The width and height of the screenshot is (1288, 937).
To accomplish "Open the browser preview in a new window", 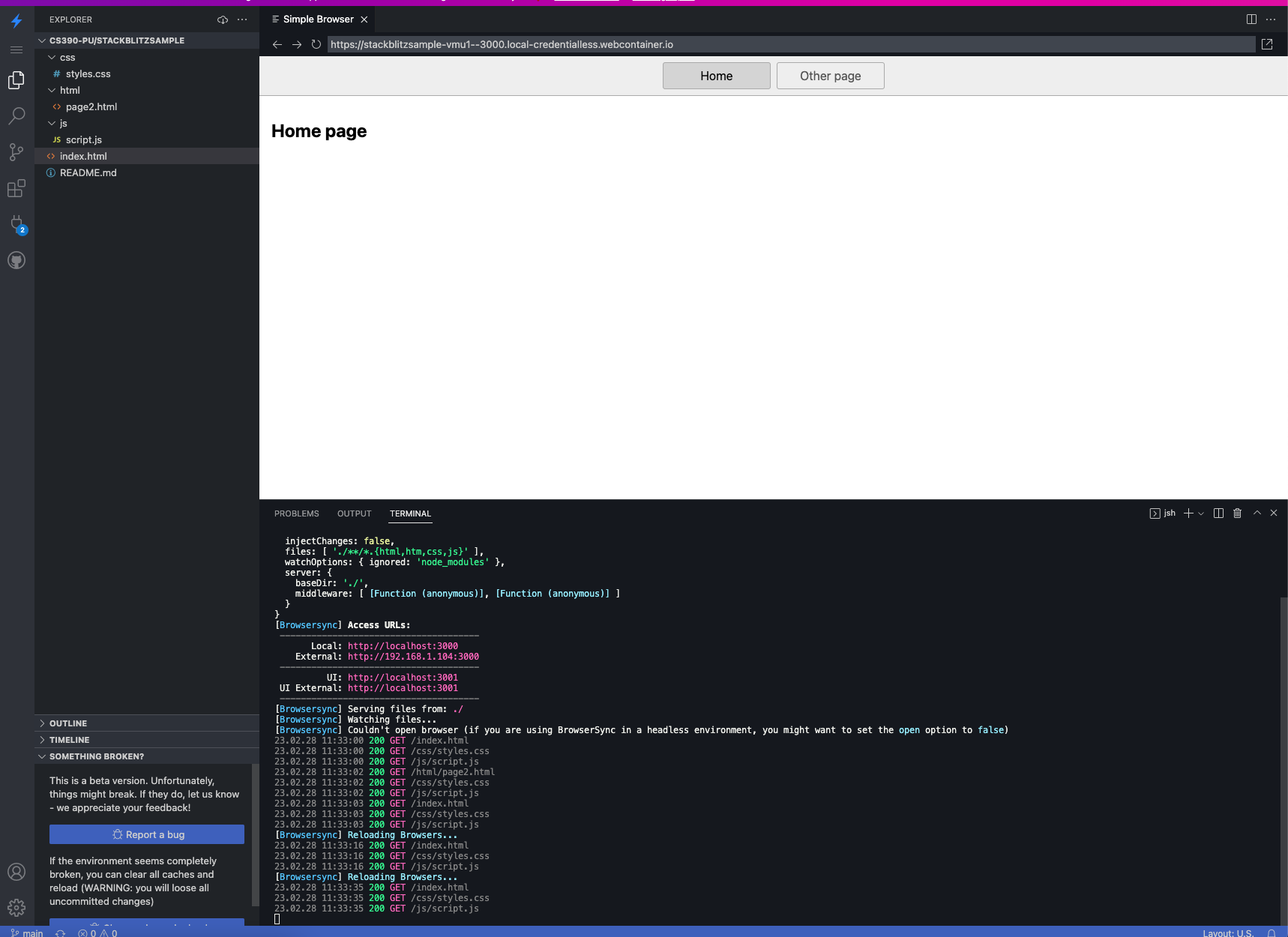I will click(x=1267, y=44).
